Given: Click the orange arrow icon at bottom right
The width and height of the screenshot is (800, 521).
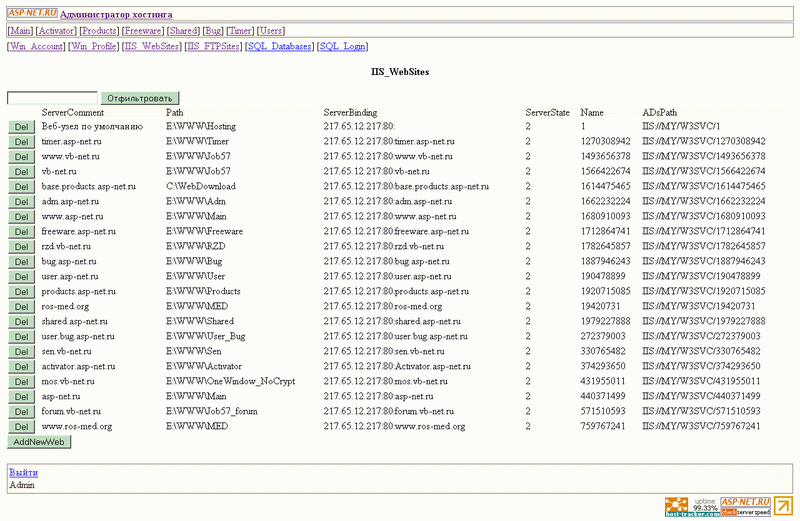Looking at the screenshot, I should tap(783, 506).
